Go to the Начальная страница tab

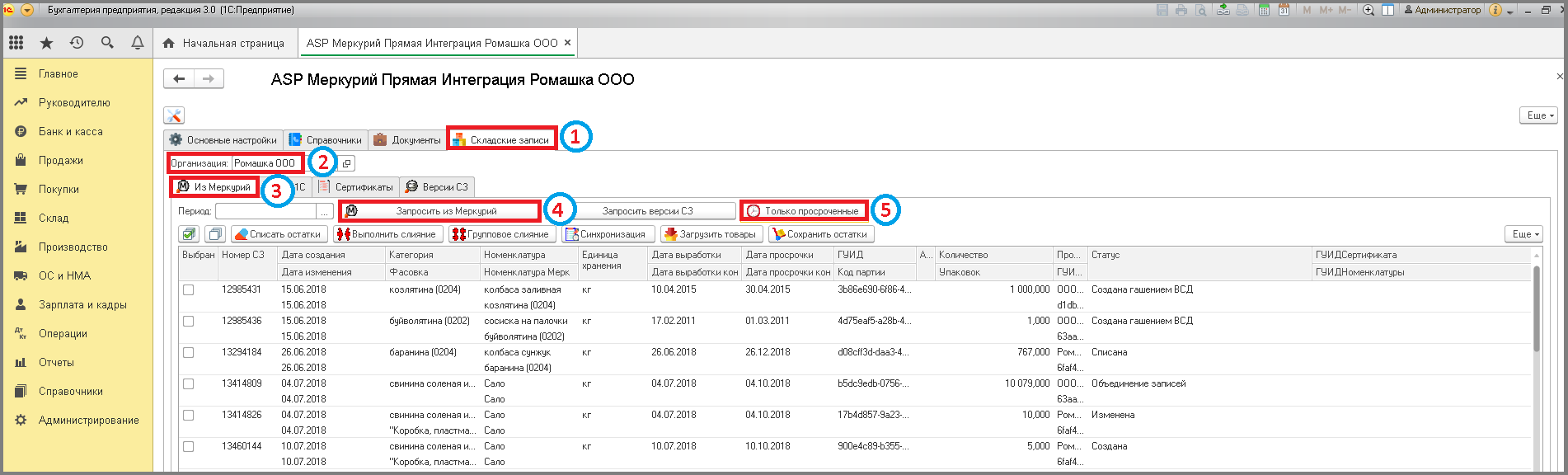pyautogui.click(x=224, y=43)
